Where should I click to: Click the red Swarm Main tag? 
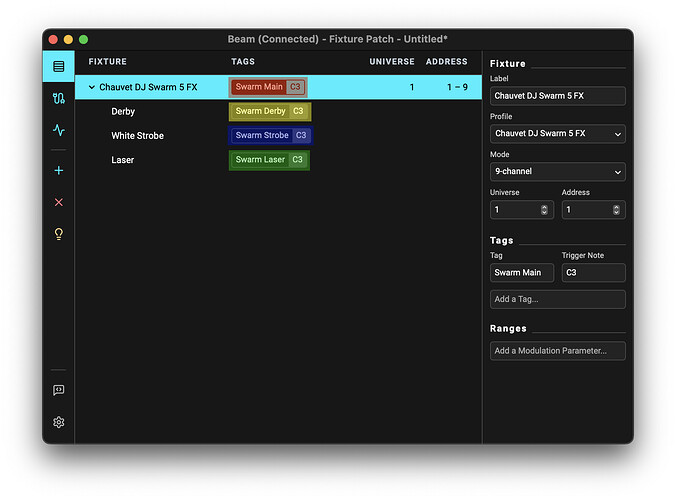(259, 87)
